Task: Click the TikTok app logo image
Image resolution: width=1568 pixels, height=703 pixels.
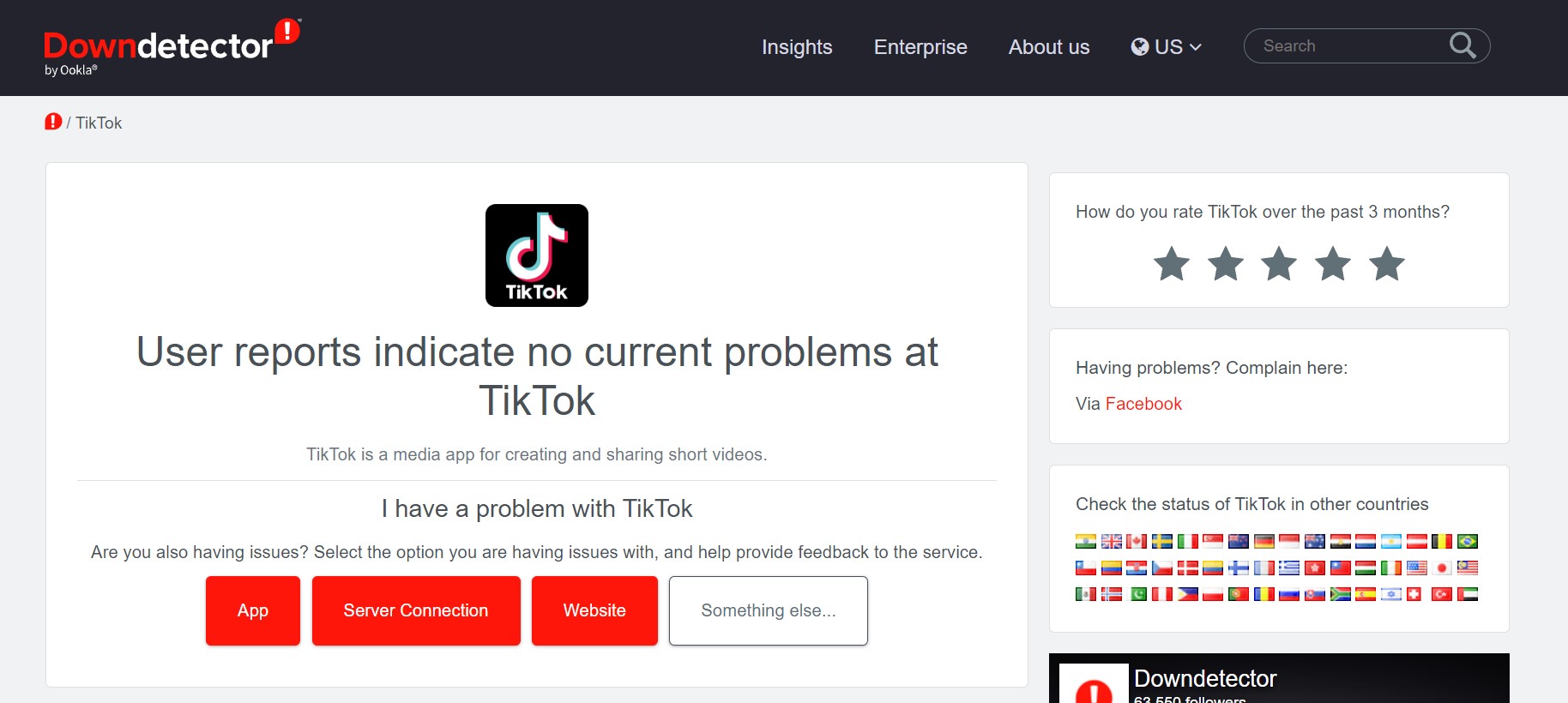Action: [x=537, y=255]
